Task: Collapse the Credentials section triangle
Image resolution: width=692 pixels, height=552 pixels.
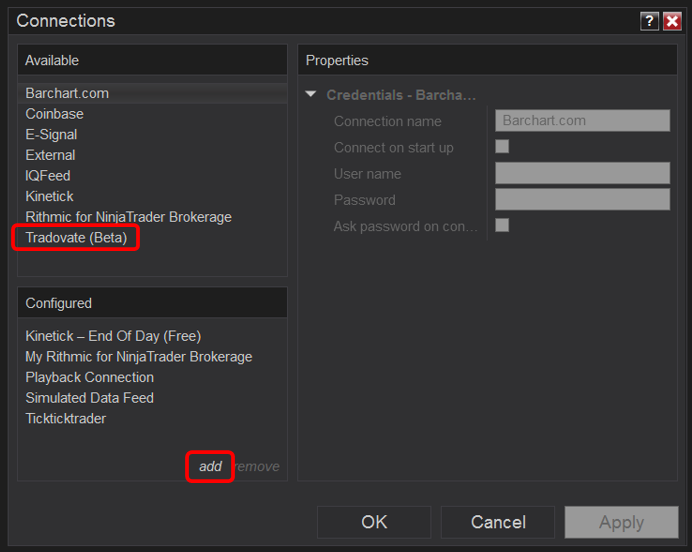Action: tap(311, 94)
